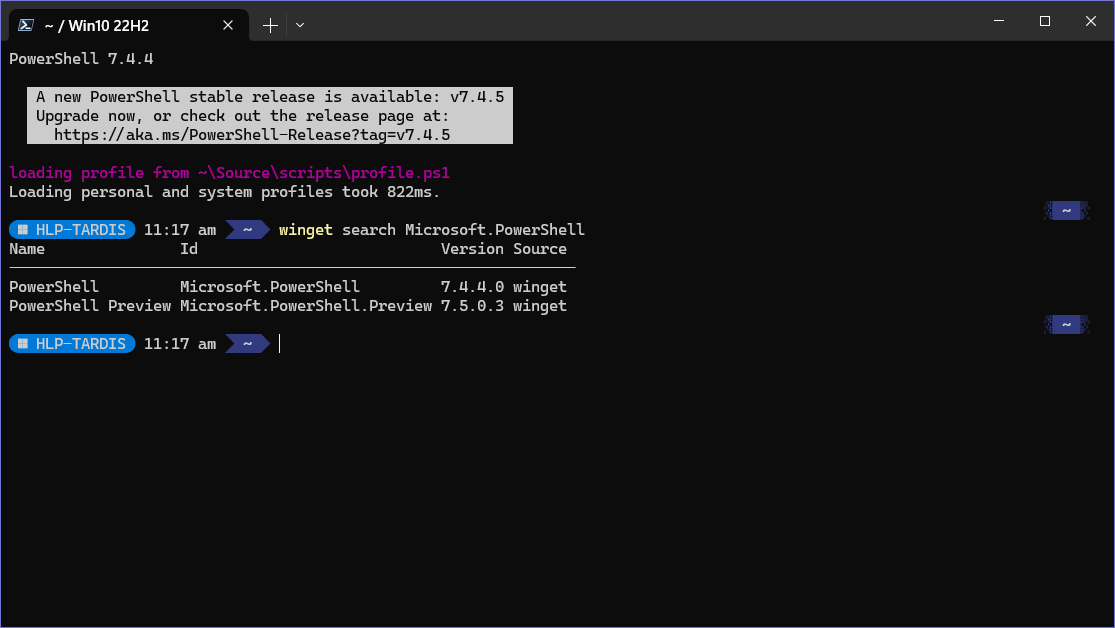
Task: Click the first '11:17 am' timestamp
Action: point(180,230)
